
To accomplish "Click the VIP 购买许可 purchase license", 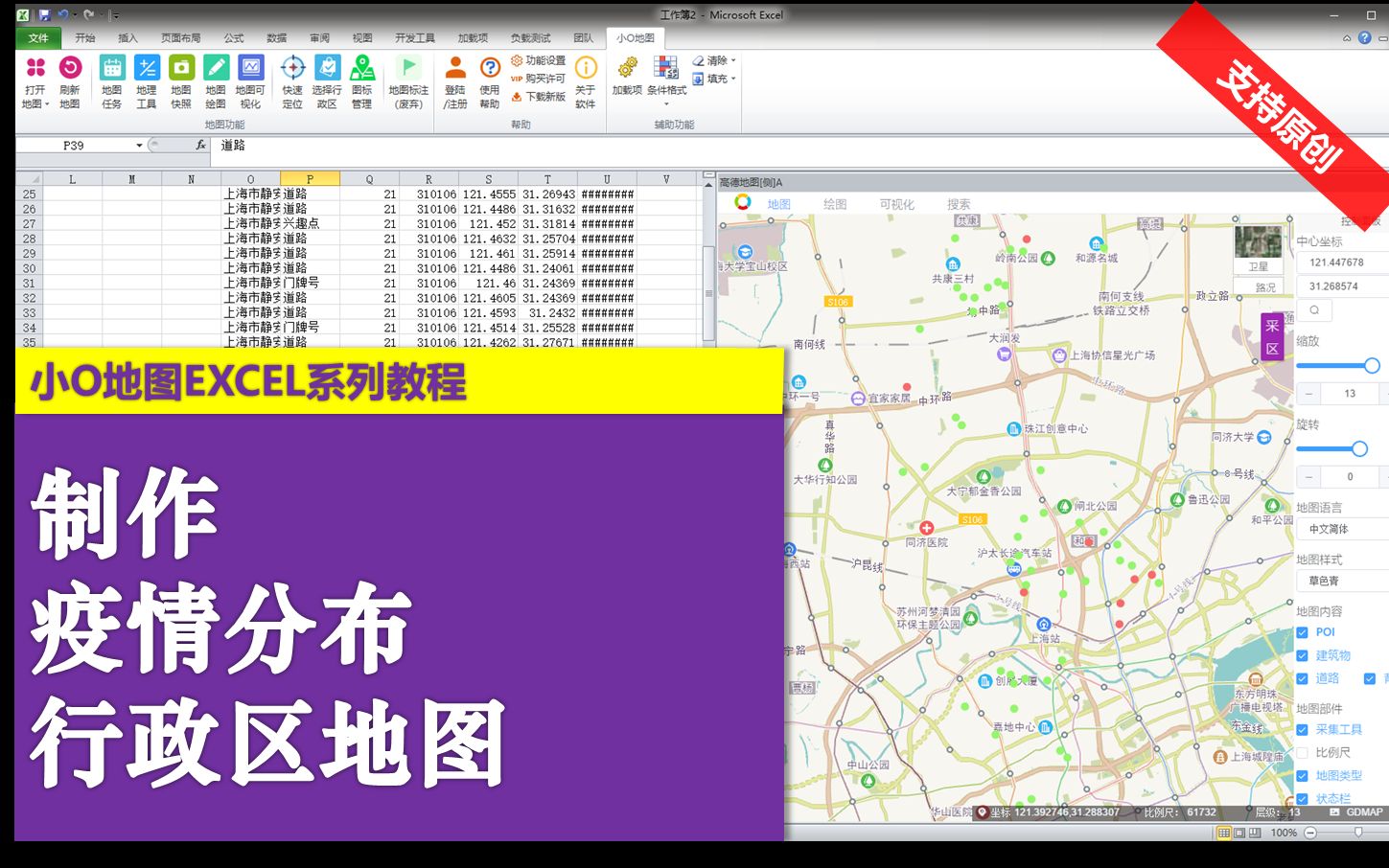I will (539, 79).
